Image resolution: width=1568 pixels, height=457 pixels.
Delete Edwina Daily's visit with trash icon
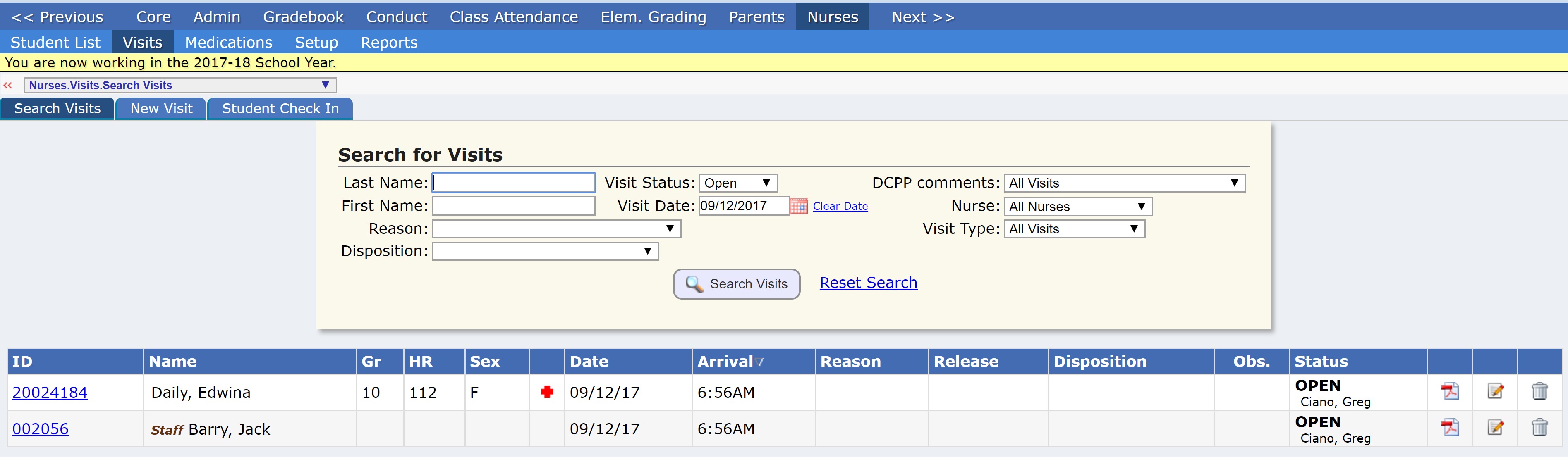pyautogui.click(x=1539, y=391)
